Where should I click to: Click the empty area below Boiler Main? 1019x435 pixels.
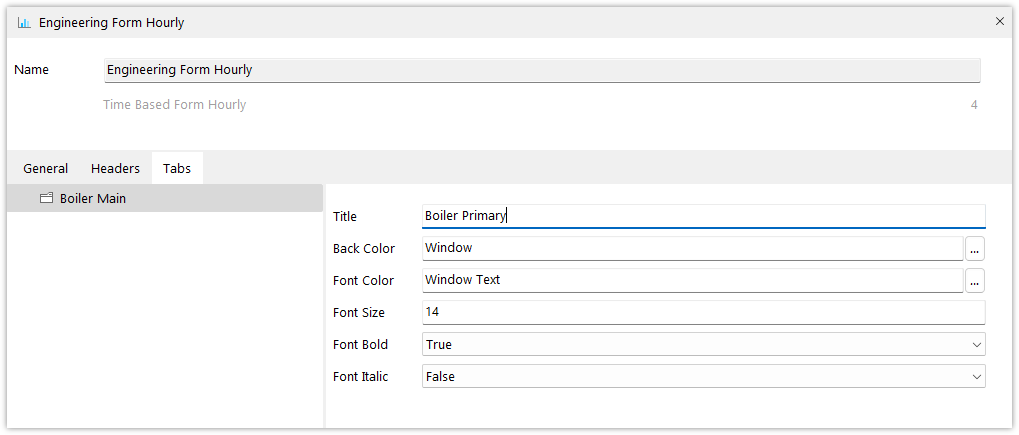click(165, 319)
